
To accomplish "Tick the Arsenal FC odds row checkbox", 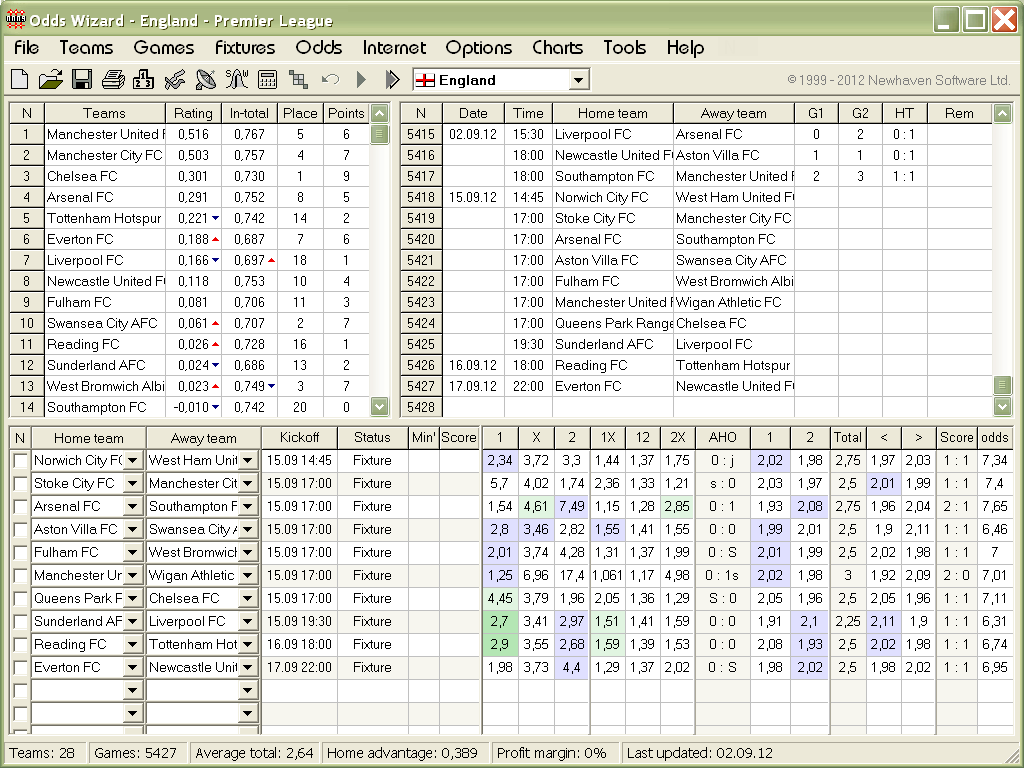I will [21, 507].
